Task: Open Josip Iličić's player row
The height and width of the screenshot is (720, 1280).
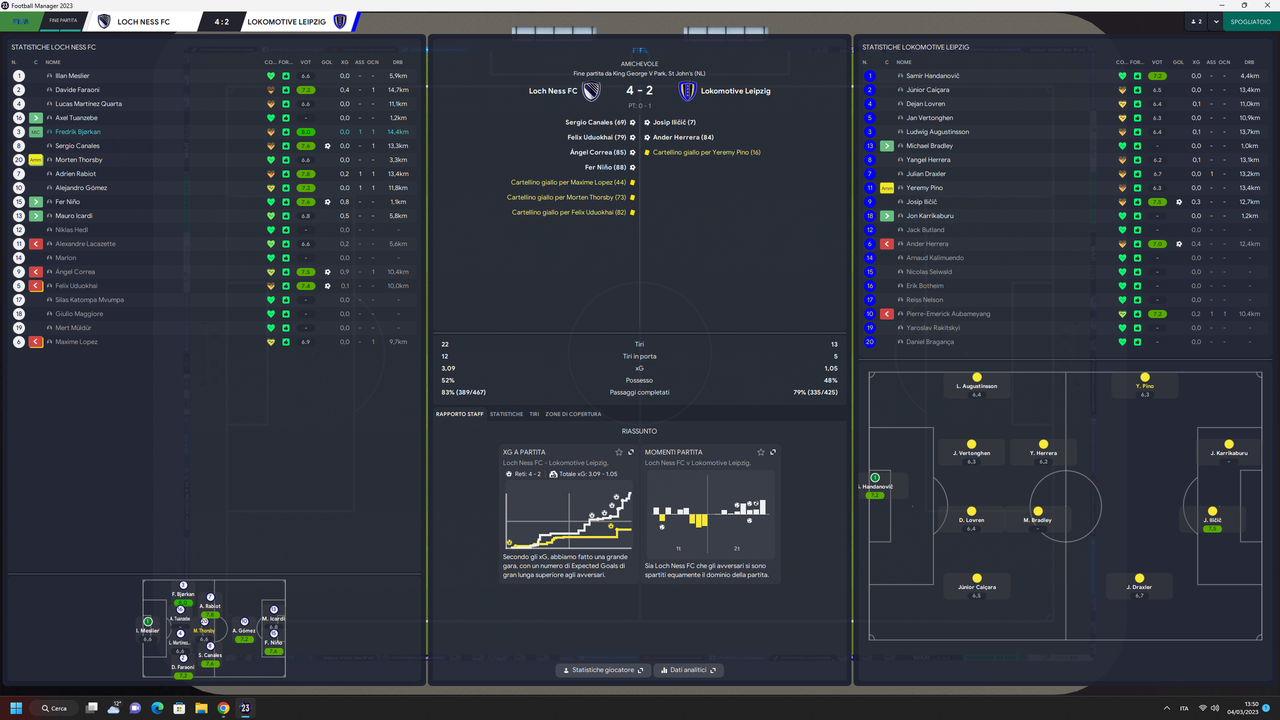Action: [x=1065, y=202]
